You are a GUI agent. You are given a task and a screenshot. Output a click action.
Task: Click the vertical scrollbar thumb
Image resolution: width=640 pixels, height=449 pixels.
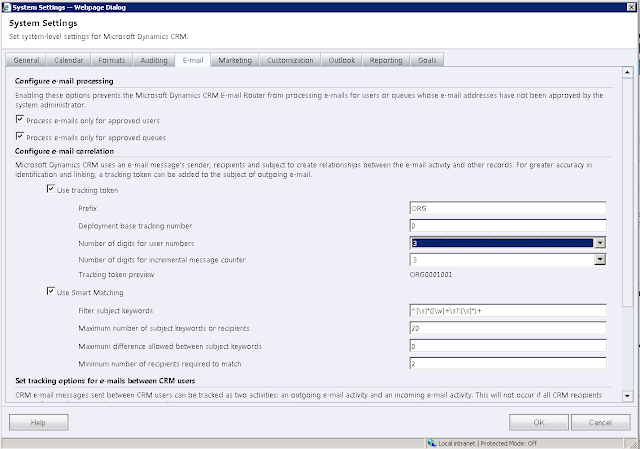[x=627, y=192]
